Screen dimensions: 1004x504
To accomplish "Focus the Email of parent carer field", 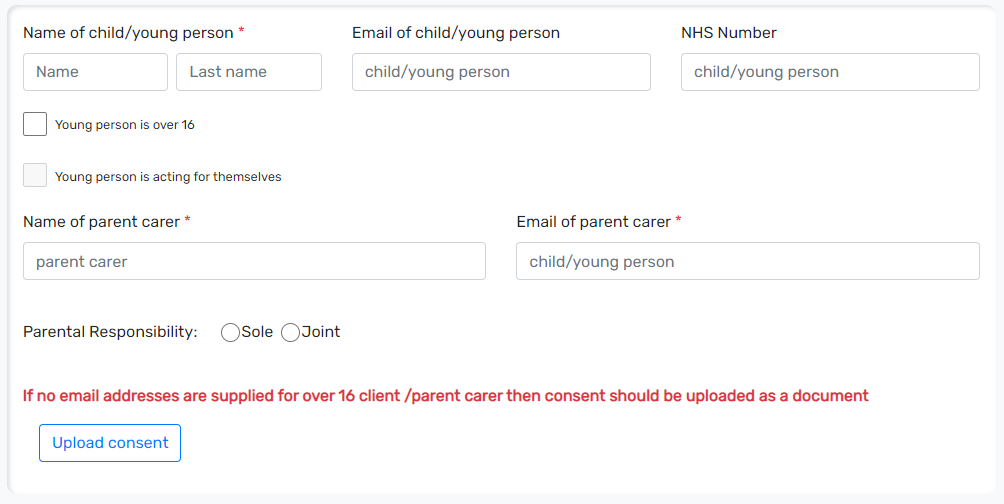I will pyautogui.click(x=747, y=261).
